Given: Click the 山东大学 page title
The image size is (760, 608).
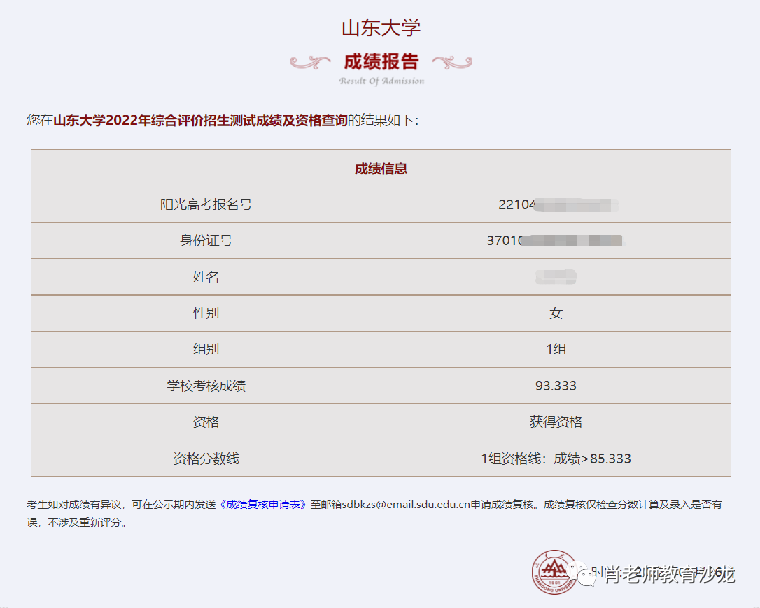Looking at the screenshot, I should 381,28.
